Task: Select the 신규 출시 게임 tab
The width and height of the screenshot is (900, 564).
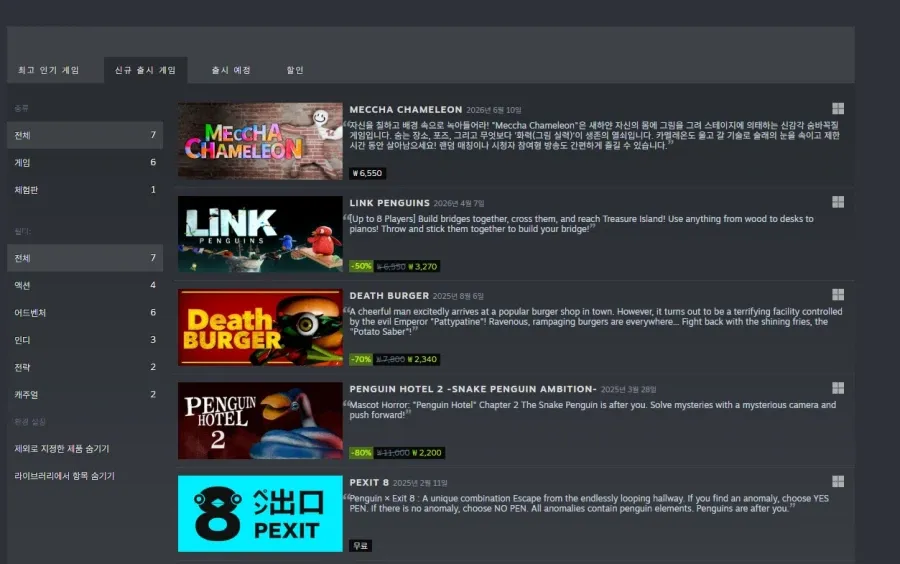Action: [x=145, y=70]
